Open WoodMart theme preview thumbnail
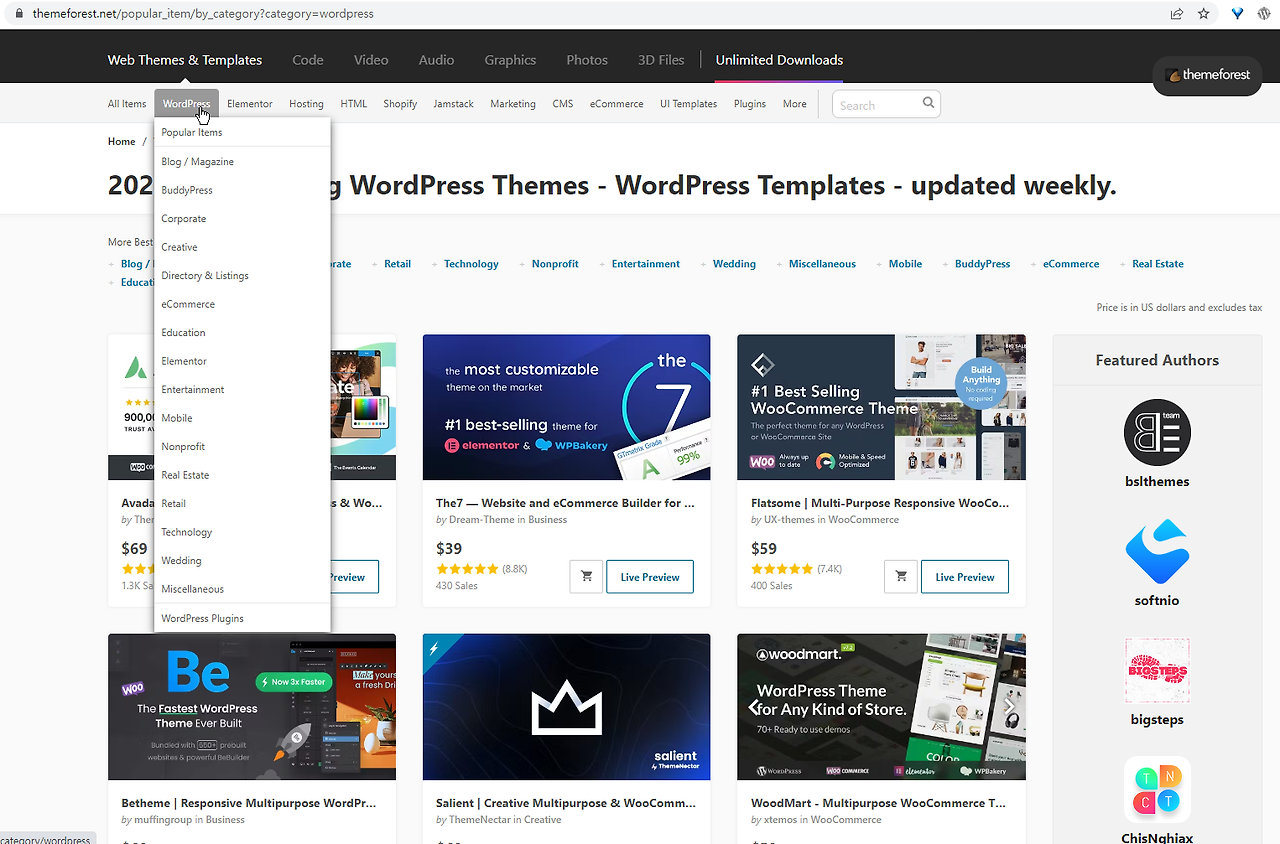Screen dimensions: 1280x844 pos(881,707)
